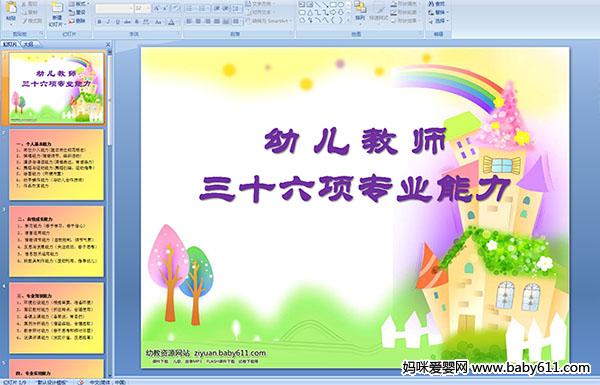
Task: Open the Shape Outline (形状轮廓) menu
Action: pyautogui.click(x=405, y=12)
